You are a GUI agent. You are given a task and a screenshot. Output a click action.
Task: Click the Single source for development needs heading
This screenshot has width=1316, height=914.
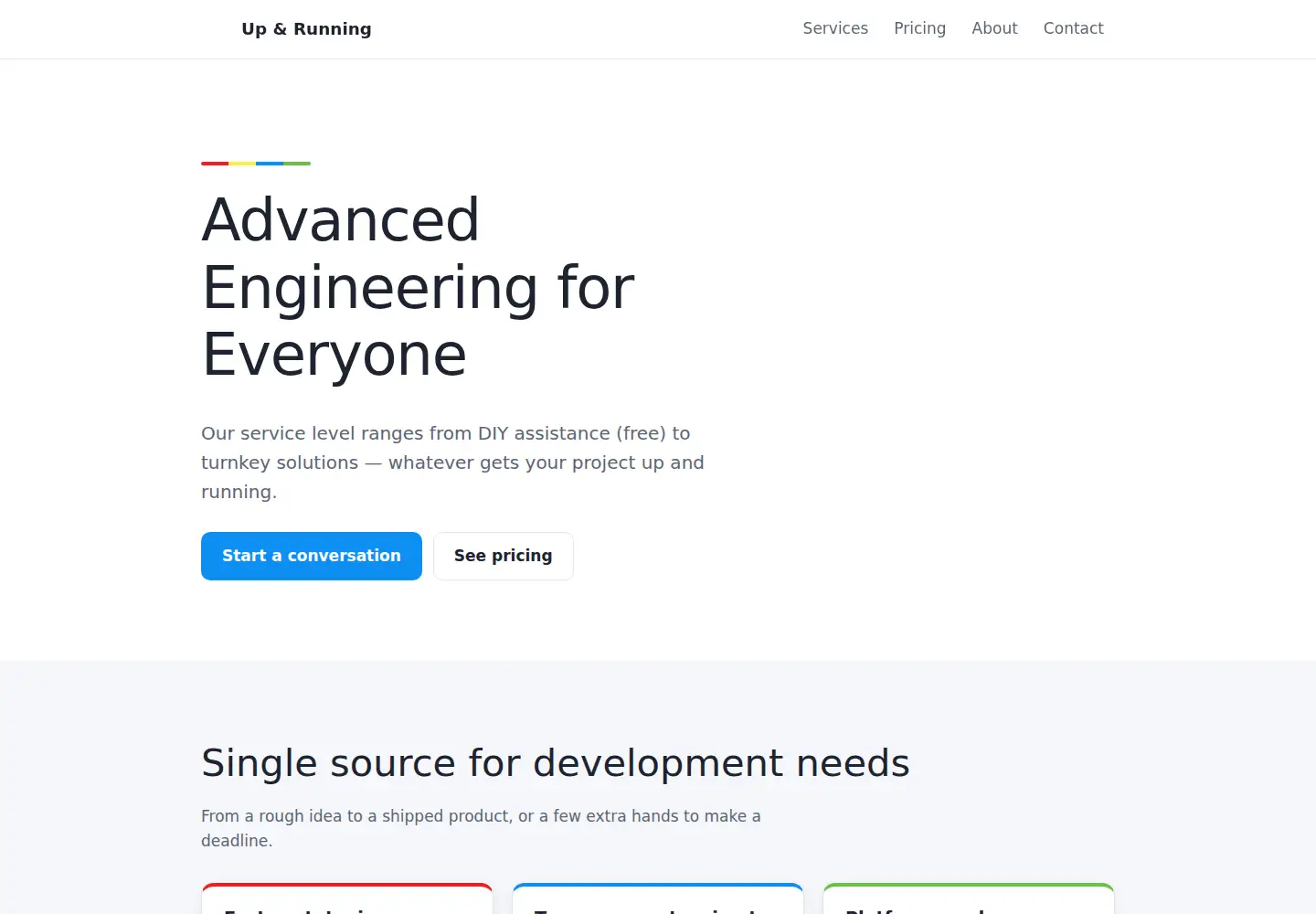click(556, 762)
